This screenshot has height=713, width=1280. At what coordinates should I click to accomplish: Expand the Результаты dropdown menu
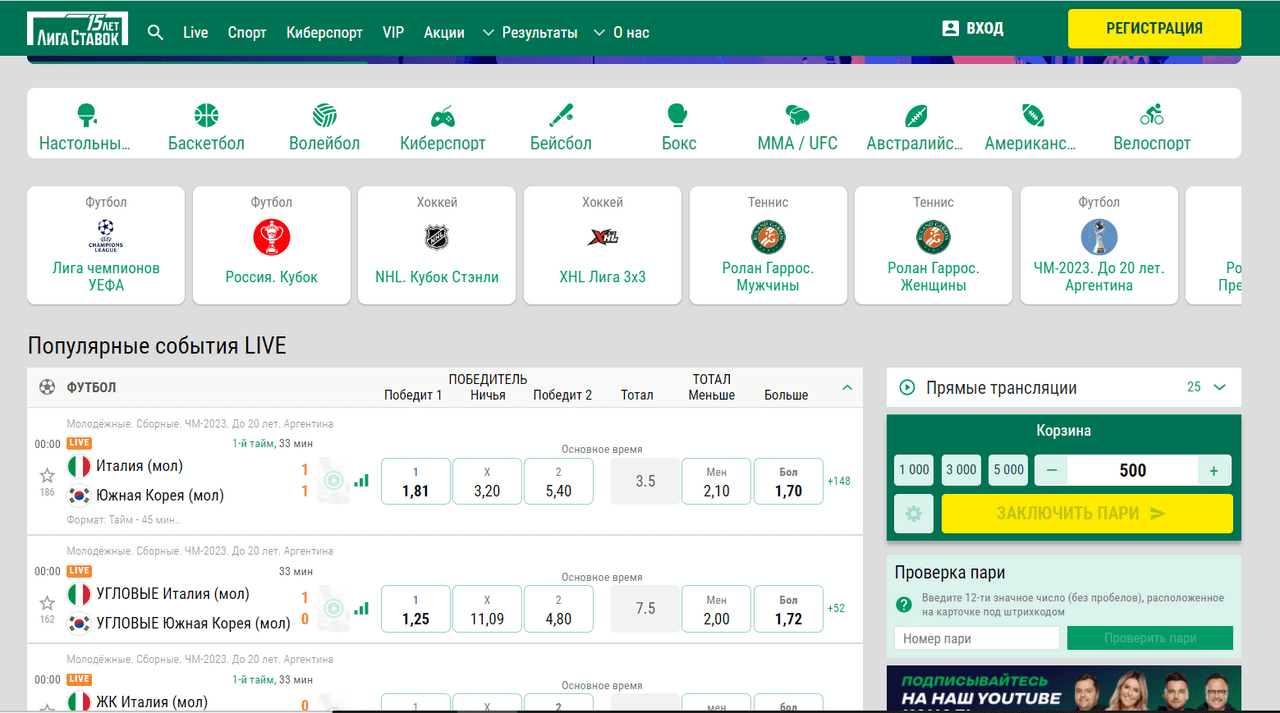530,32
